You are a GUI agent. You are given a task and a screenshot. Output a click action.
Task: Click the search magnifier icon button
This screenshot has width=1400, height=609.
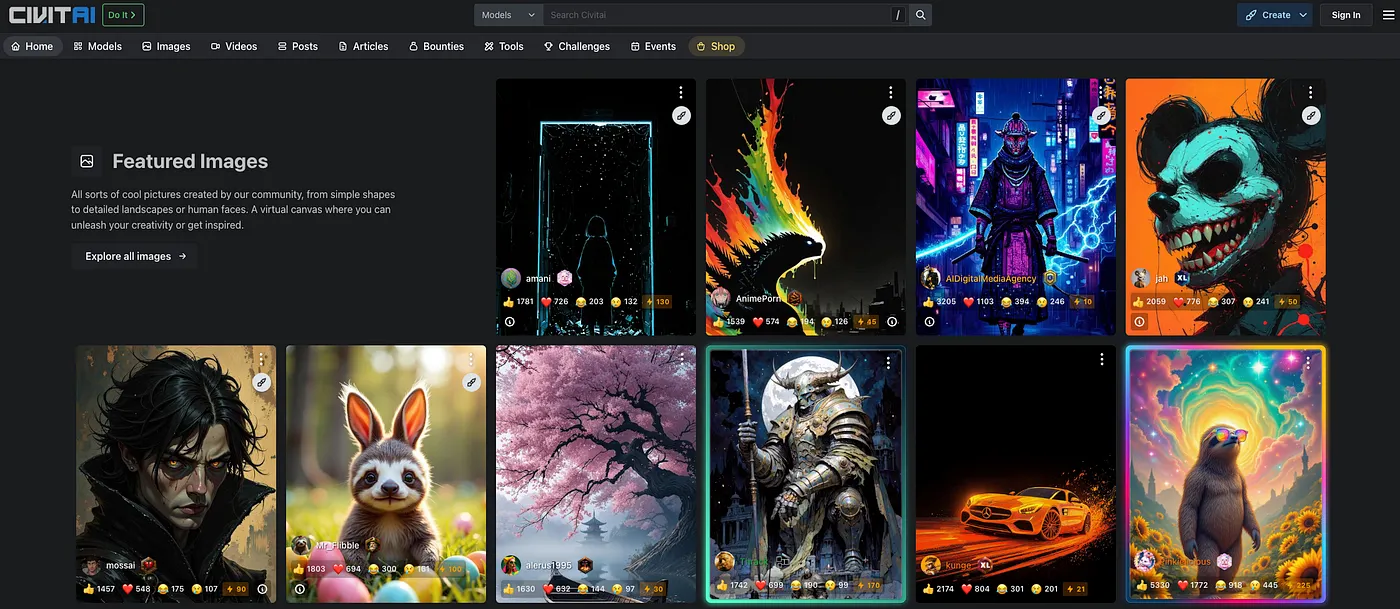921,15
